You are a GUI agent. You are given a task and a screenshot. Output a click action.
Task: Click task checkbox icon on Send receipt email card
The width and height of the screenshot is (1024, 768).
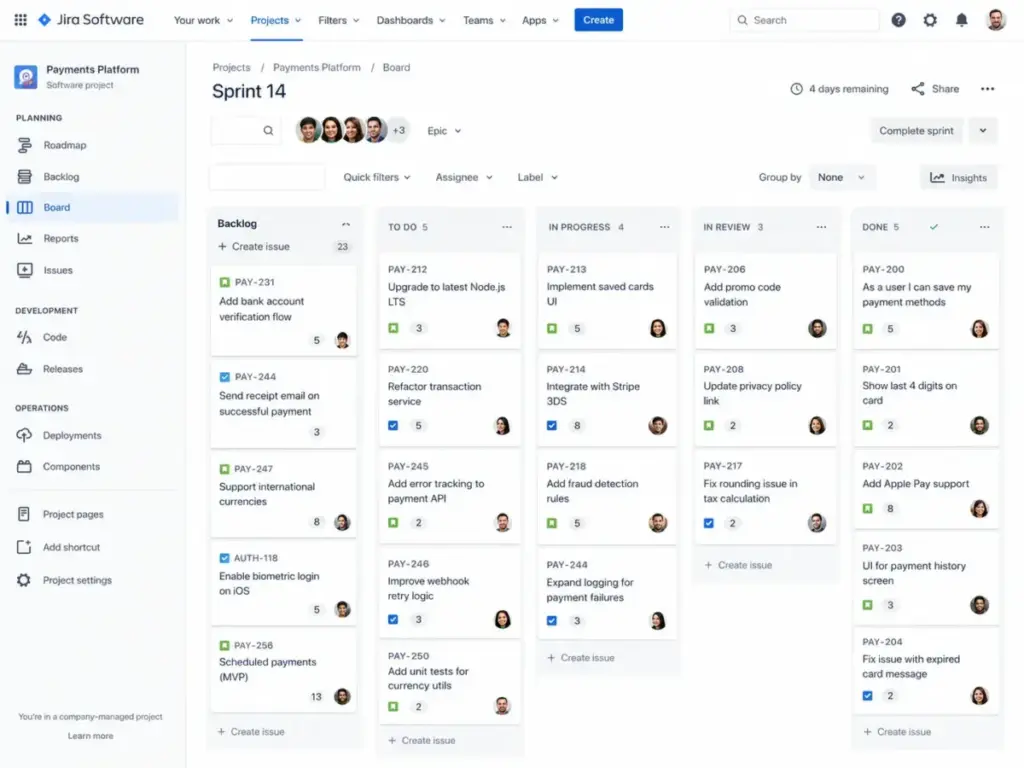[225, 377]
